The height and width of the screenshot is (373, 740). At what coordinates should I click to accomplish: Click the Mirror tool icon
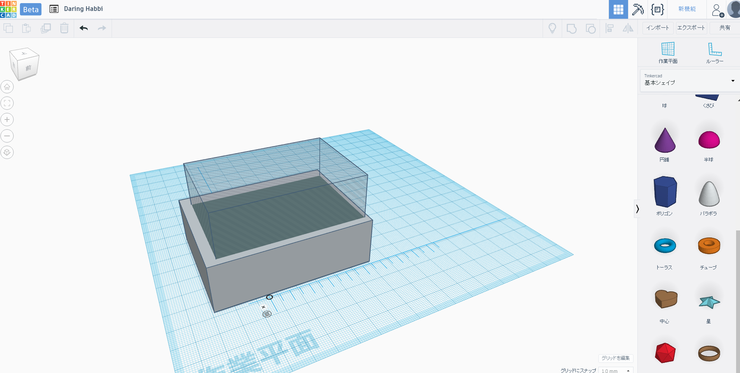point(628,28)
